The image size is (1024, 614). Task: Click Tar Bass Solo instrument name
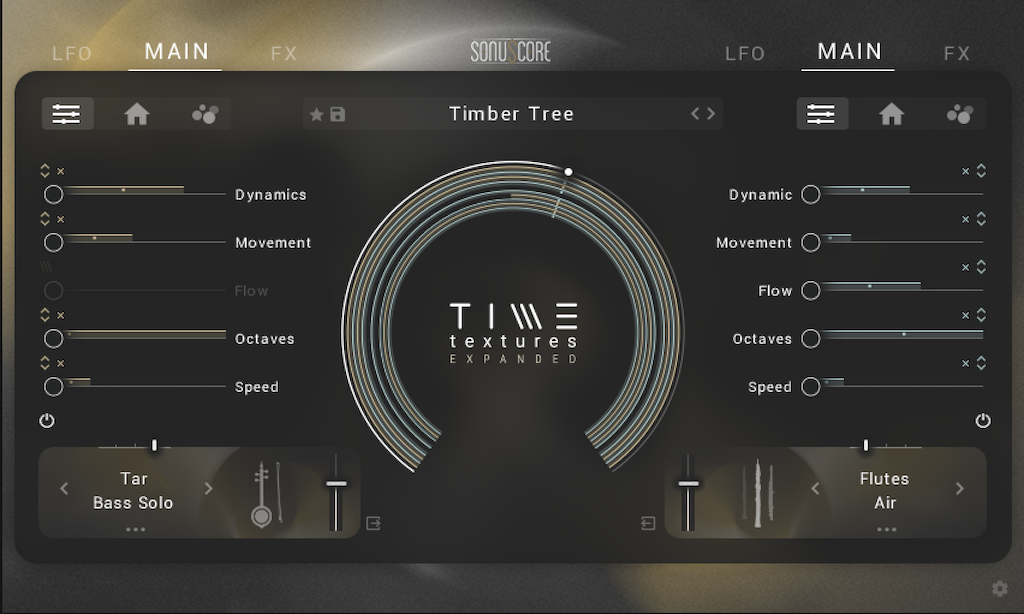pos(133,491)
